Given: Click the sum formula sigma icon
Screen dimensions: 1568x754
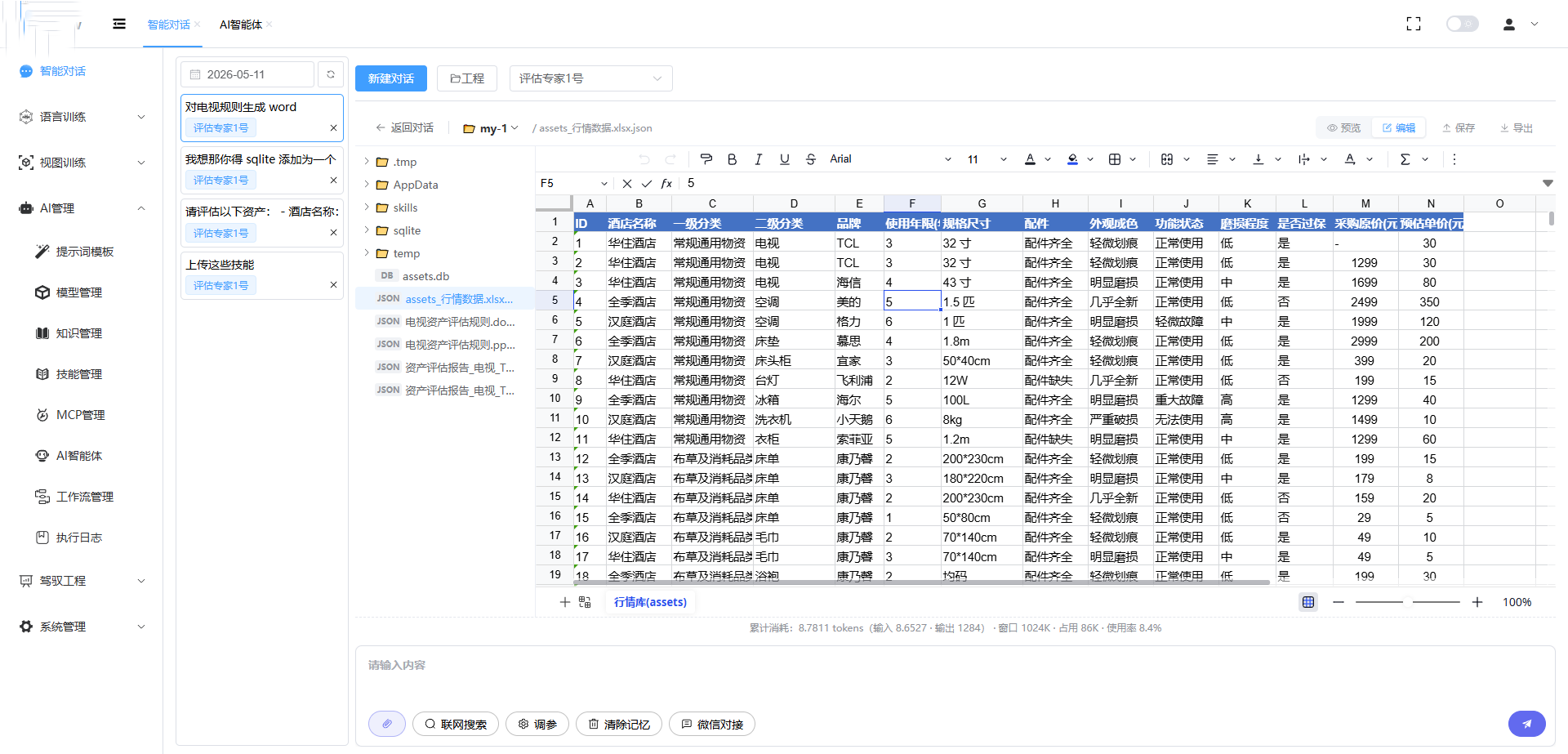Looking at the screenshot, I should pyautogui.click(x=1405, y=159).
